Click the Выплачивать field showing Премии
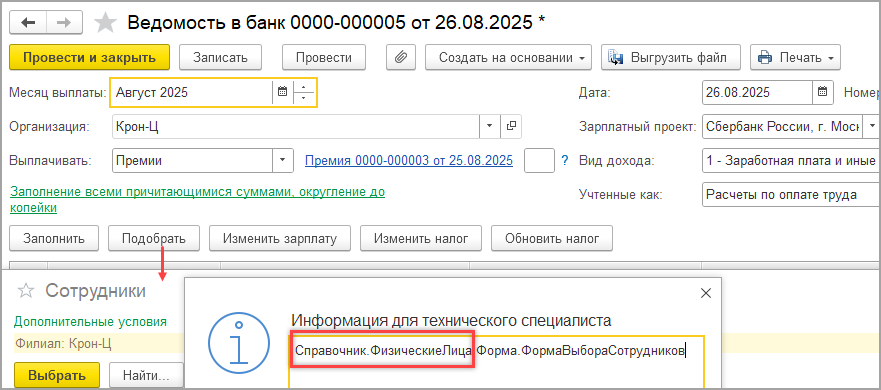 coord(192,161)
